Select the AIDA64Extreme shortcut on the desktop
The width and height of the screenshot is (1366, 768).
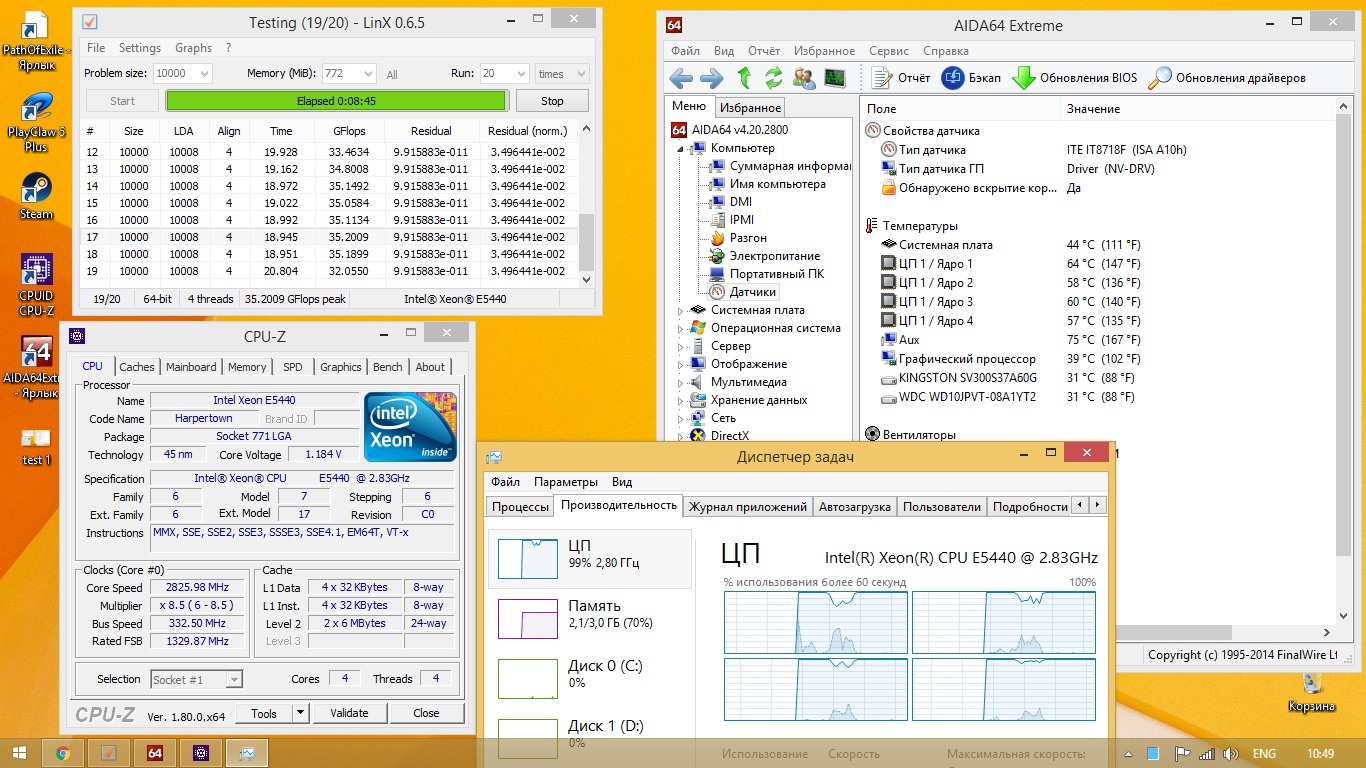coord(36,366)
